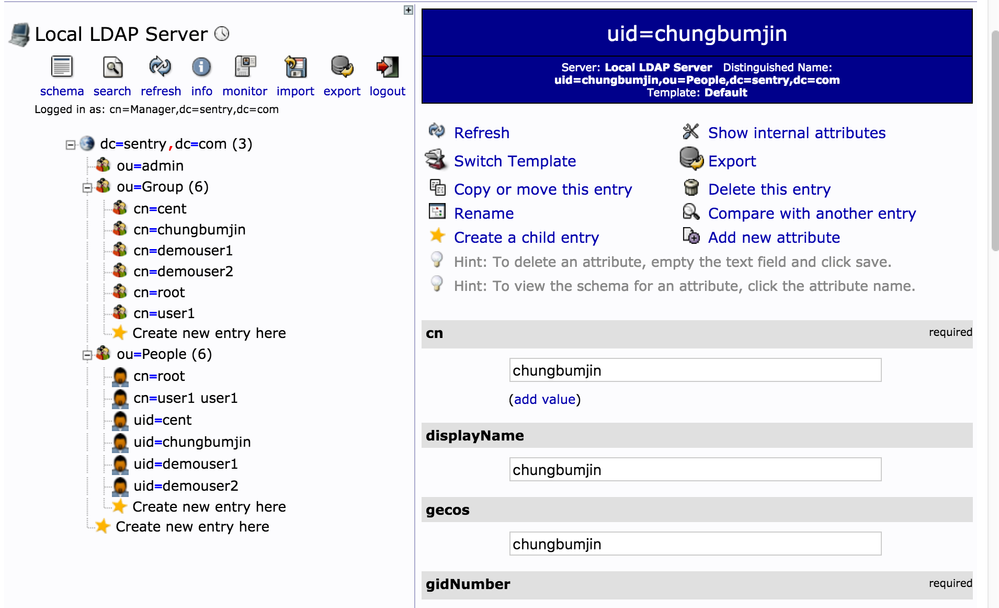999x608 pixels.
Task: Open the server info icon
Action: [201, 67]
